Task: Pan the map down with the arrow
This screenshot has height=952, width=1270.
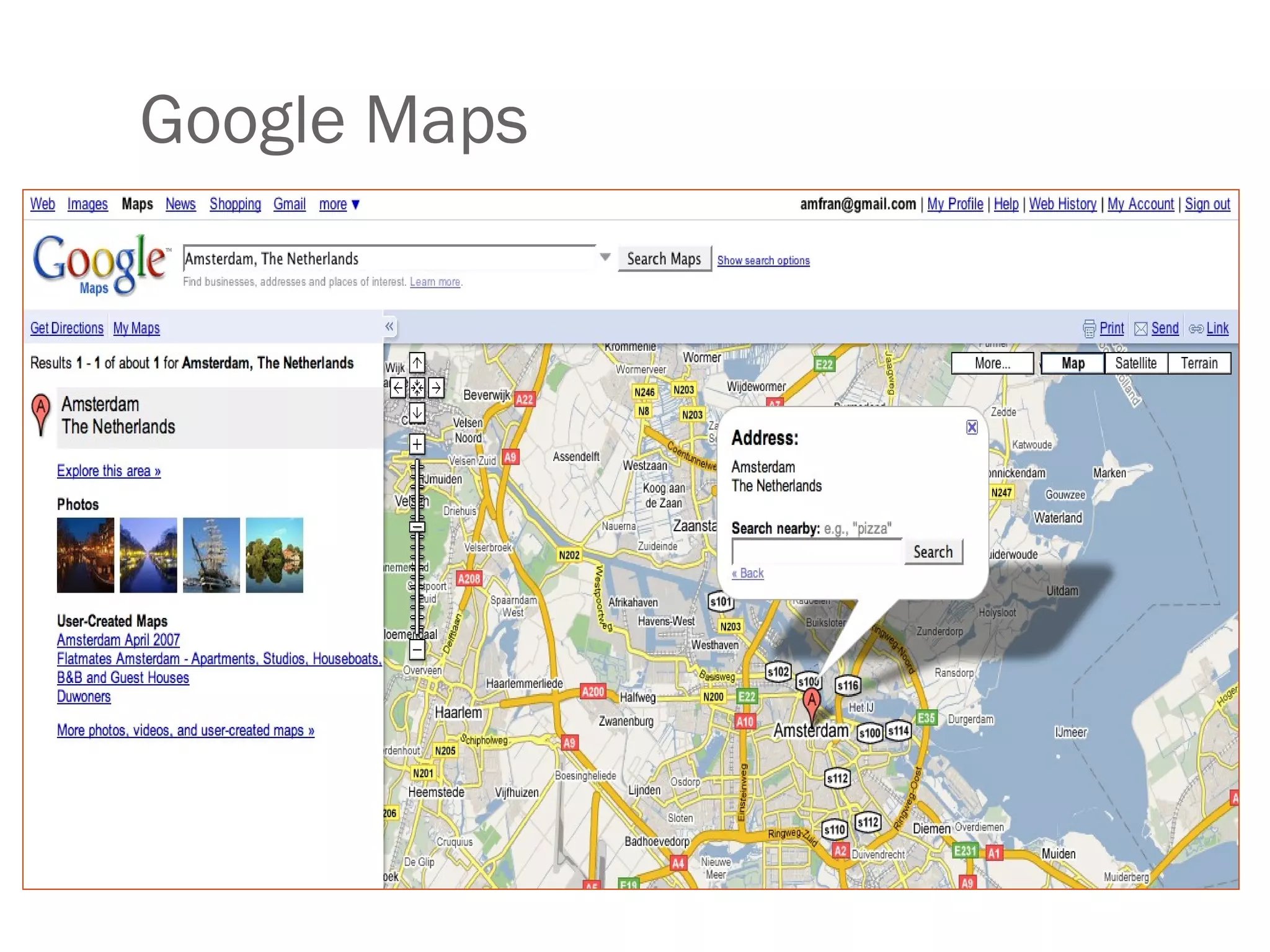Action: pos(417,413)
